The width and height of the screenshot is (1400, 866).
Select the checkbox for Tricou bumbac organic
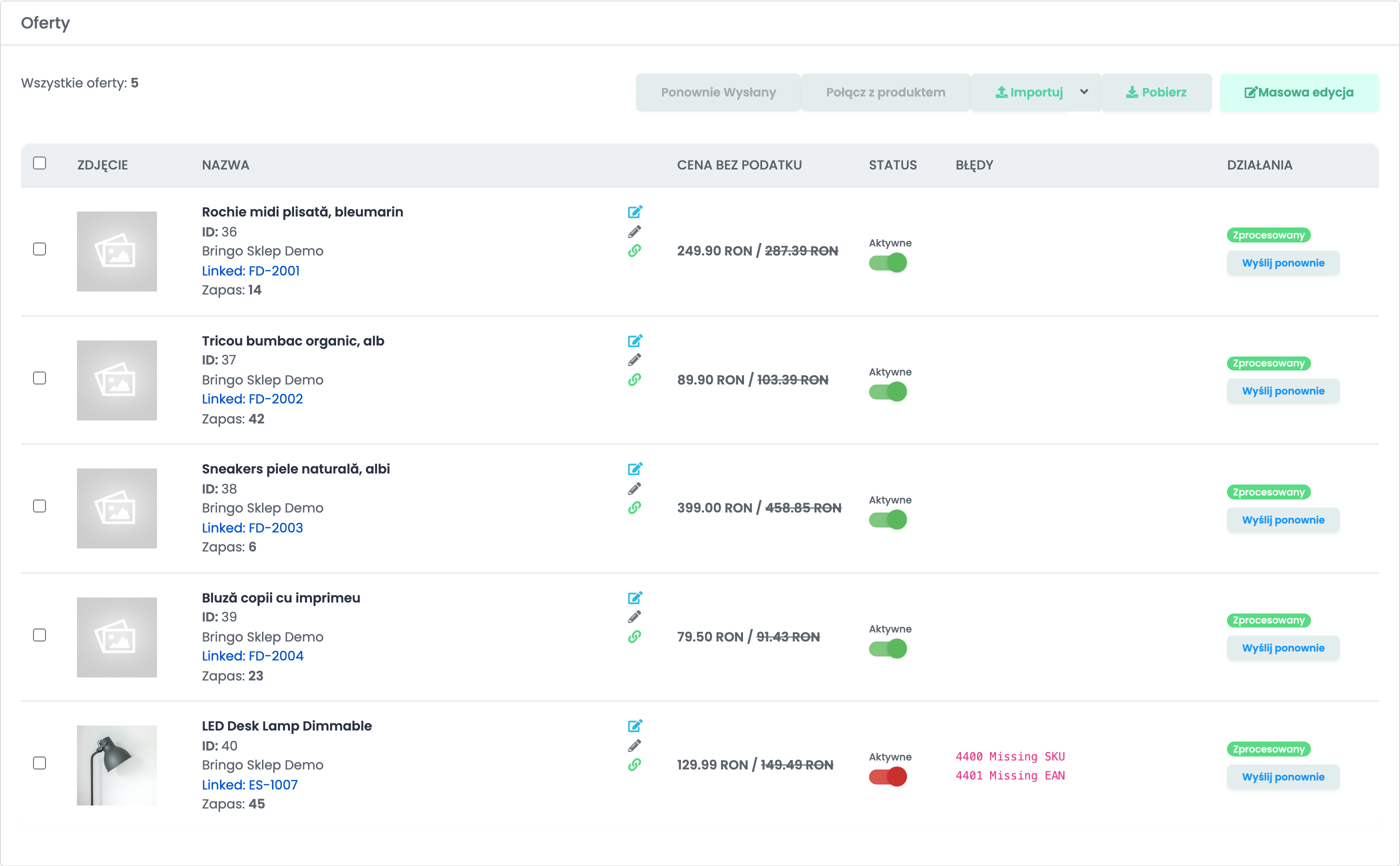[x=39, y=378]
